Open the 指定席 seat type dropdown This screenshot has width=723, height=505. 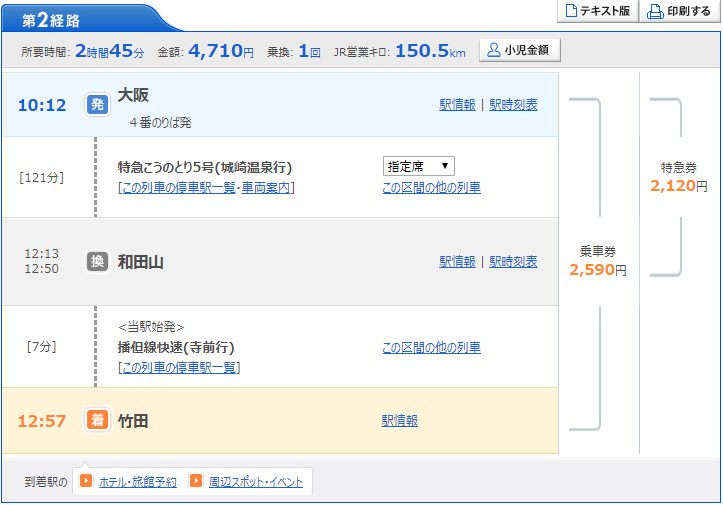click(x=418, y=166)
